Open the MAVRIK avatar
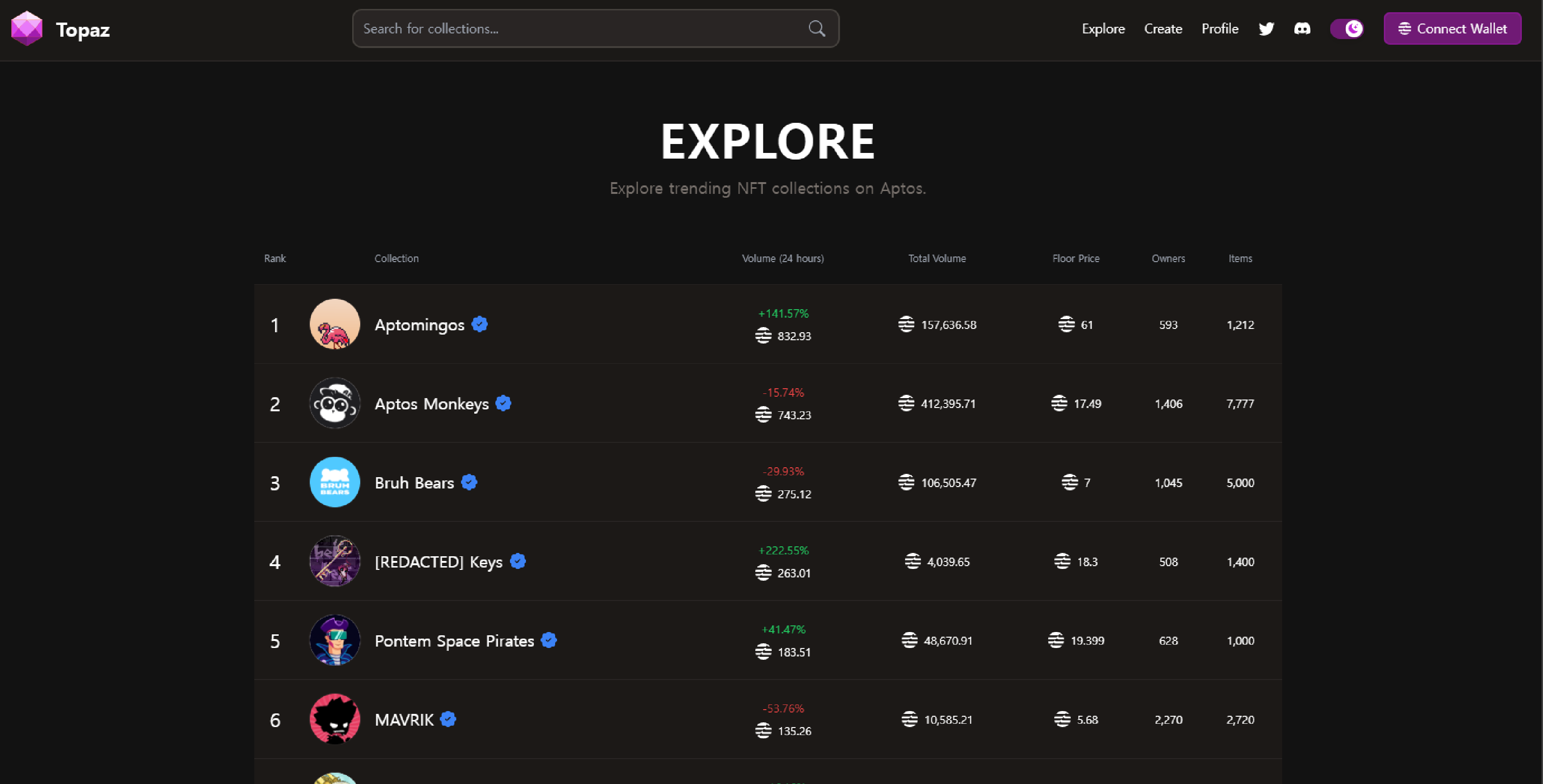This screenshot has width=1543, height=784. [x=334, y=720]
